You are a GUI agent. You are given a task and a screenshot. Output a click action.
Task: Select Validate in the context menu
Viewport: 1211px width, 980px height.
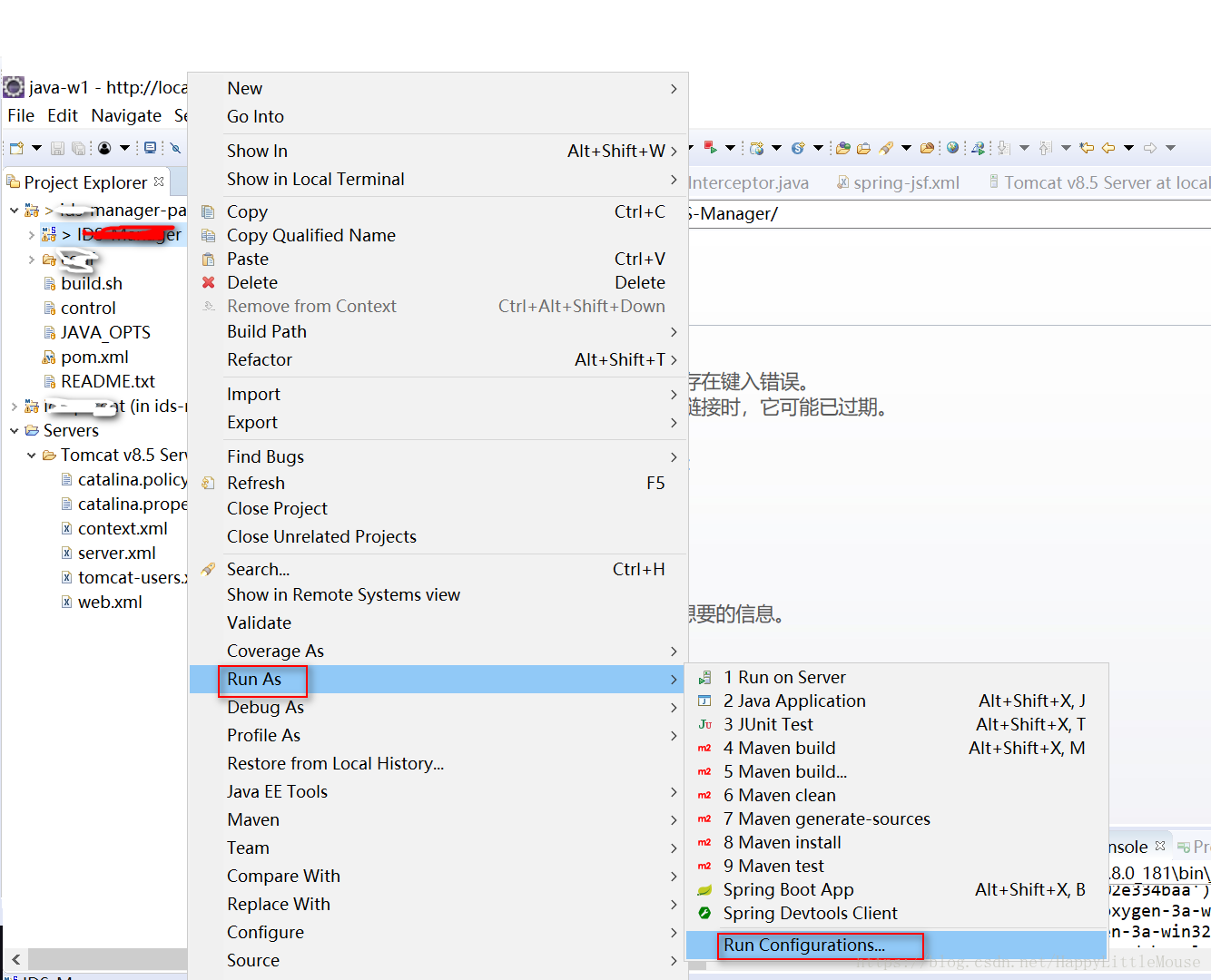pyautogui.click(x=437, y=622)
